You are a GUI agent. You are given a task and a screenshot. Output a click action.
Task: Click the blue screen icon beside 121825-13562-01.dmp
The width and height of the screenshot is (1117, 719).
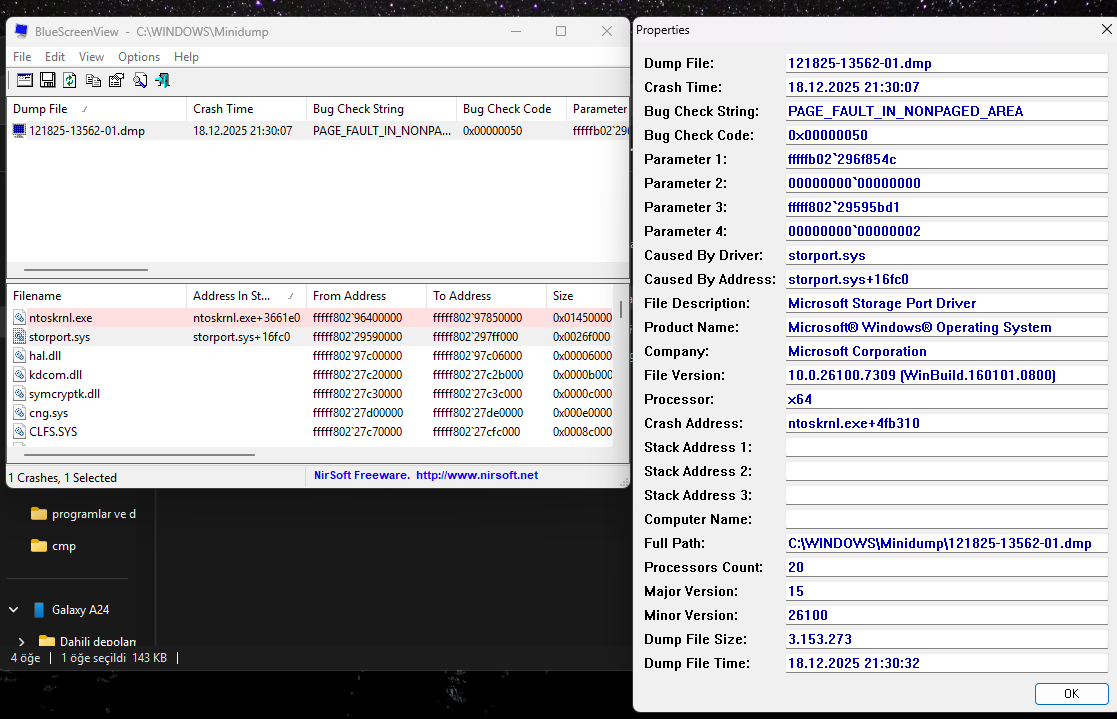[x=19, y=131]
